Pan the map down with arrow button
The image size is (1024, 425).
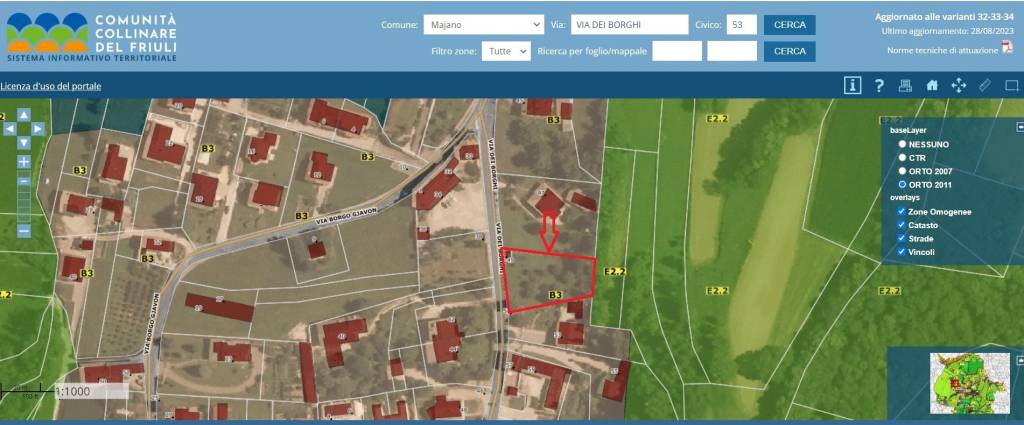tap(24, 142)
